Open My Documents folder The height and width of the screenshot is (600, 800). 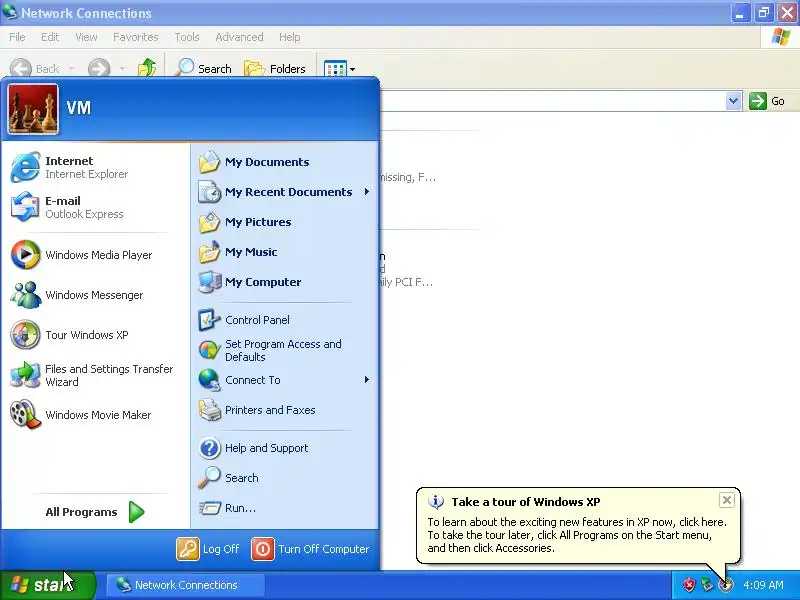pyautogui.click(x=284, y=162)
